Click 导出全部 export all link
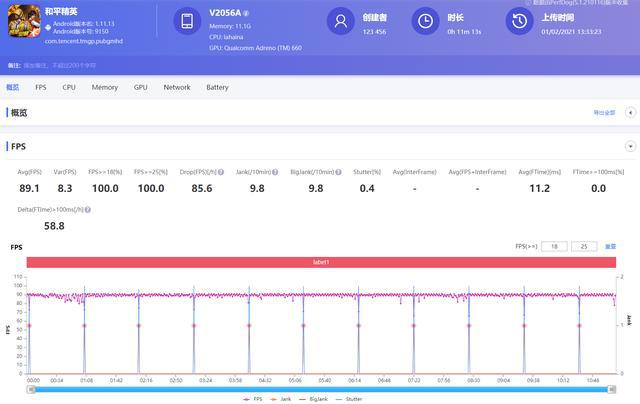The width and height of the screenshot is (640, 404). (x=604, y=113)
